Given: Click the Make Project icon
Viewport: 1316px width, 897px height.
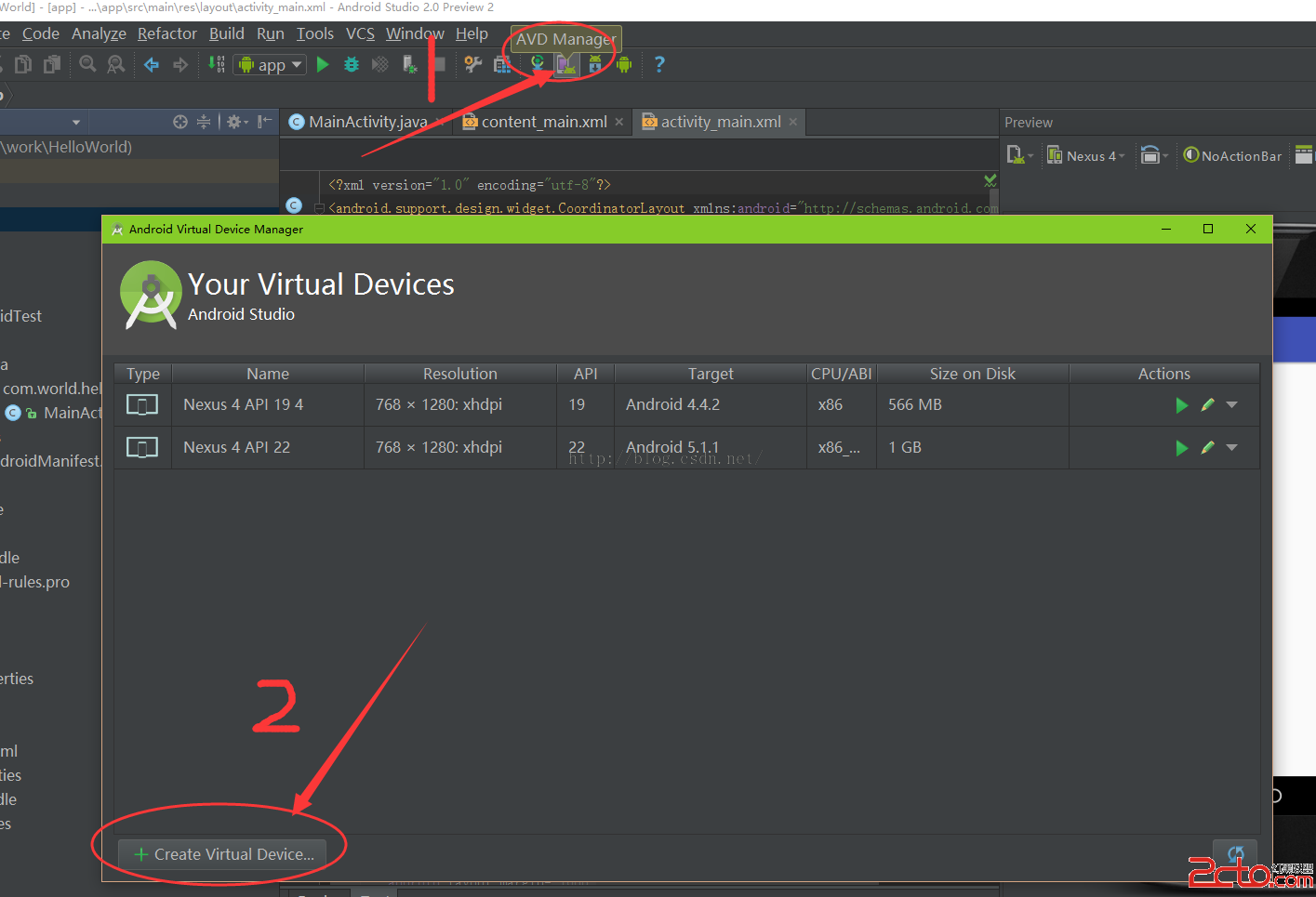Looking at the screenshot, I should (217, 64).
